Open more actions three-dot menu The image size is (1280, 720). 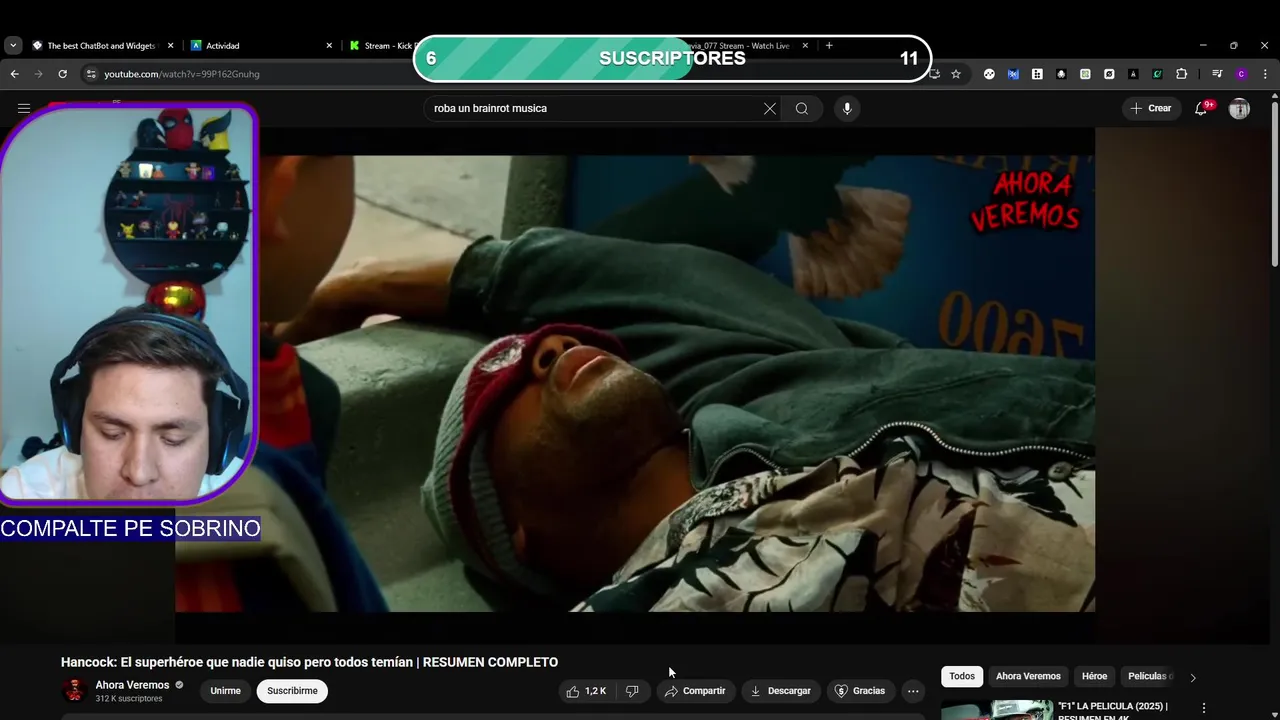(x=913, y=691)
